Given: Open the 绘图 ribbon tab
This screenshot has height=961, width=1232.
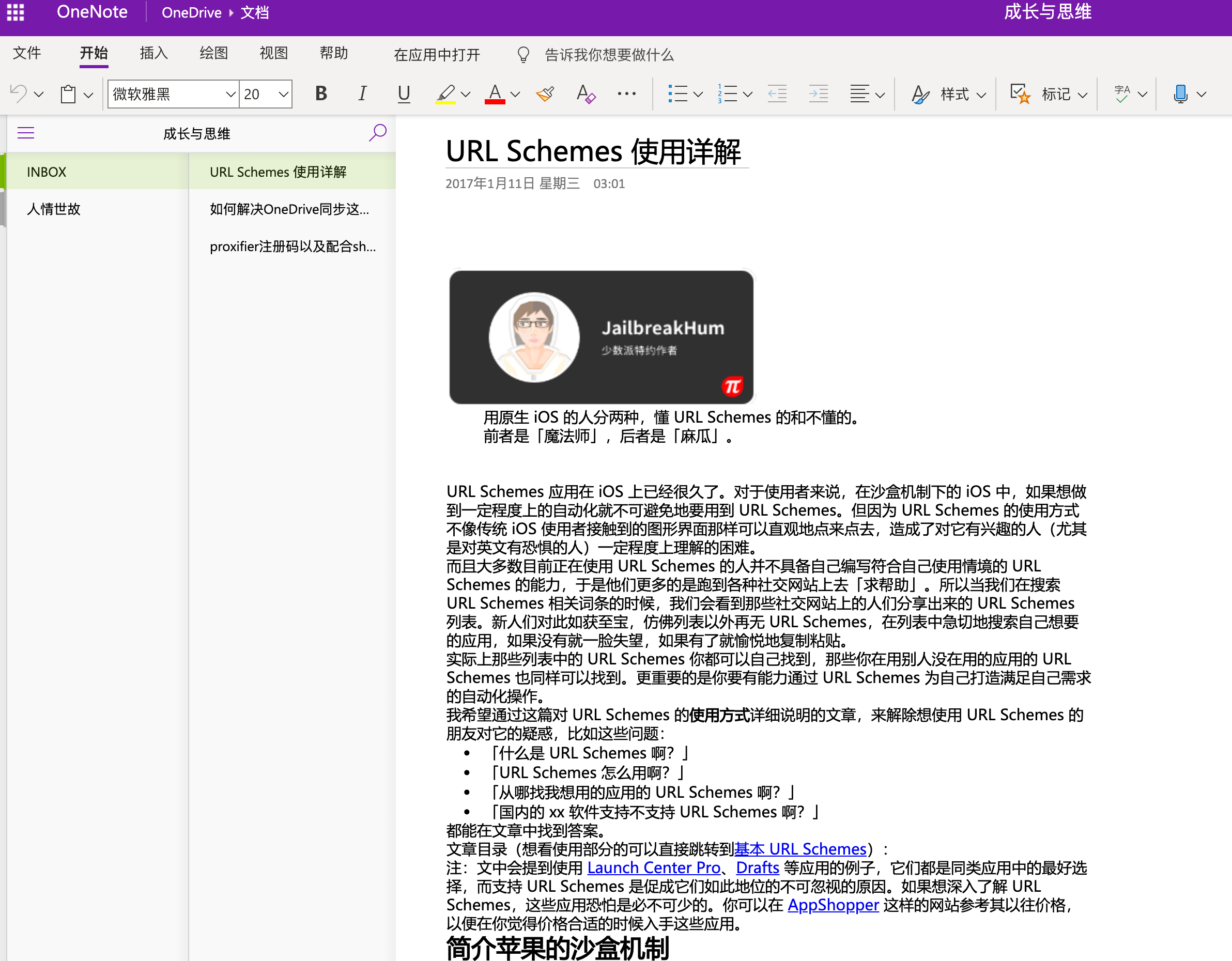Looking at the screenshot, I should [214, 53].
